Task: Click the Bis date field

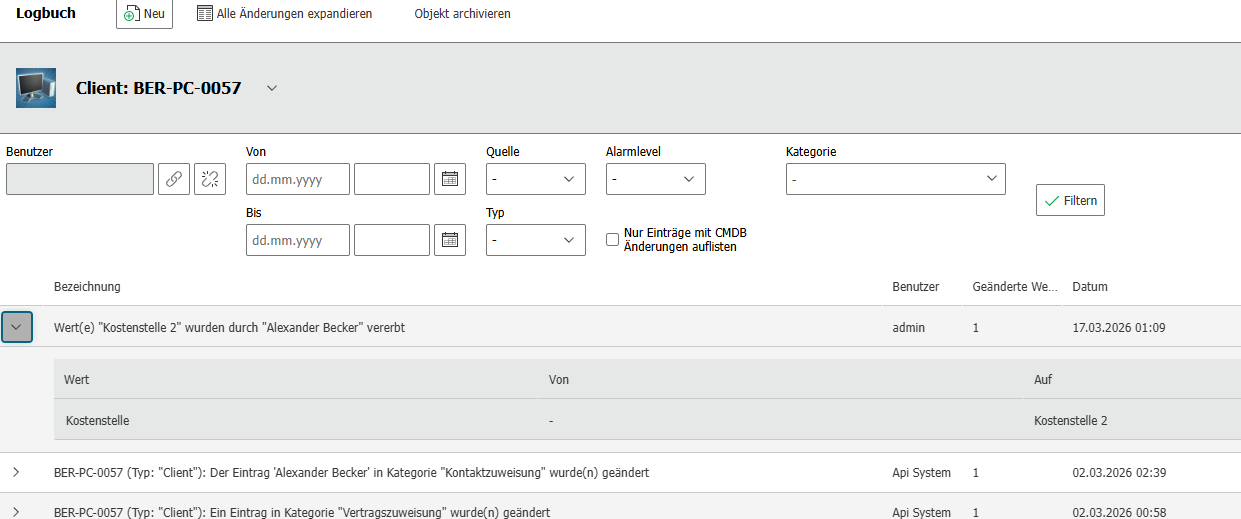Action: coord(298,240)
